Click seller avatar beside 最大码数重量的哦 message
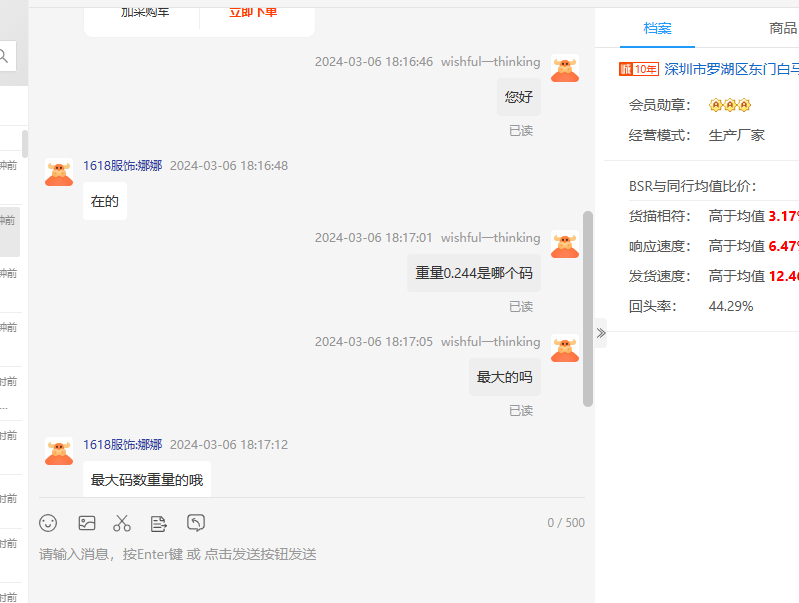This screenshot has width=799, height=603. click(59, 451)
